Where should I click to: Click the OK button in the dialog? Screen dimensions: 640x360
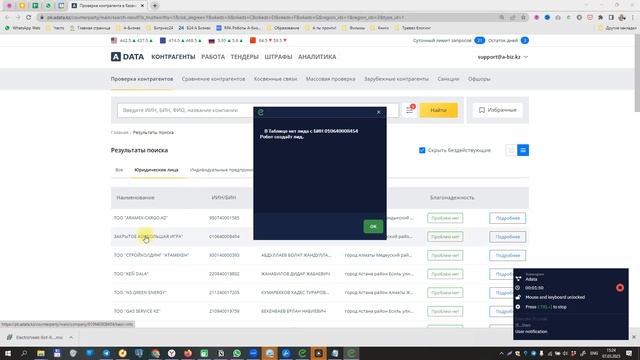click(373, 226)
